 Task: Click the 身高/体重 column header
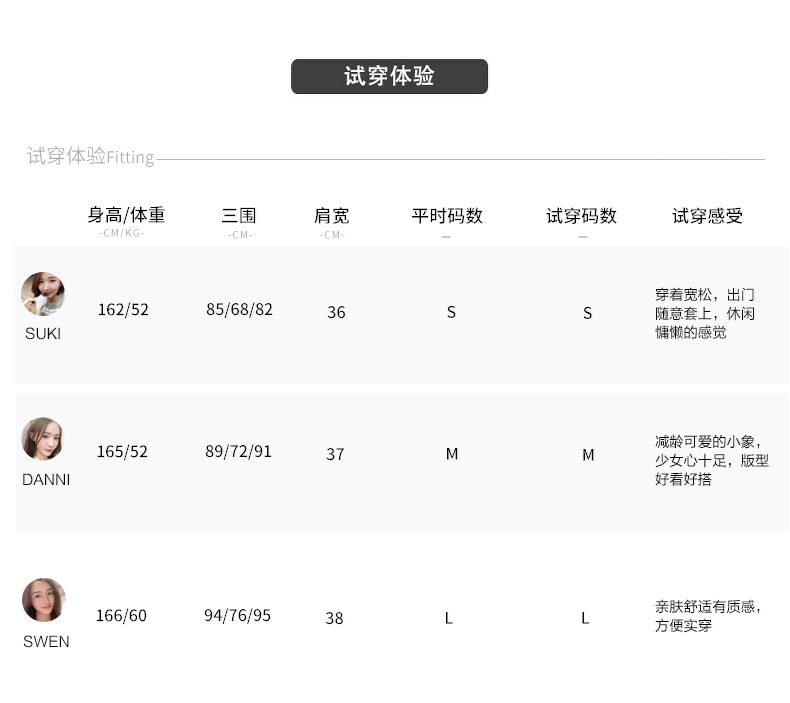coord(126,215)
